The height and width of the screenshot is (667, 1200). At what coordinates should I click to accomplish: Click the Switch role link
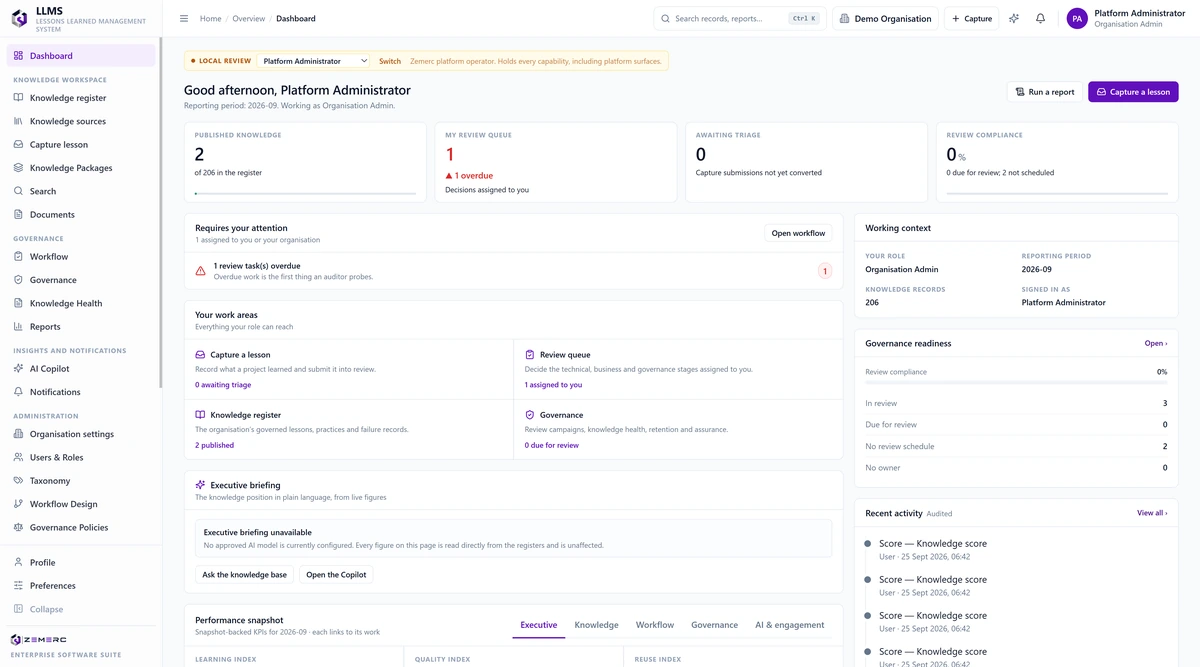[x=390, y=61]
